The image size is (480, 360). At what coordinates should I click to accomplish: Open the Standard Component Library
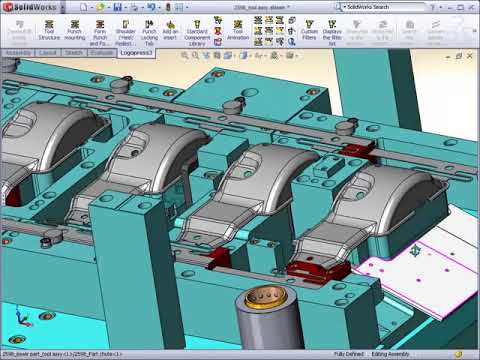point(197,33)
